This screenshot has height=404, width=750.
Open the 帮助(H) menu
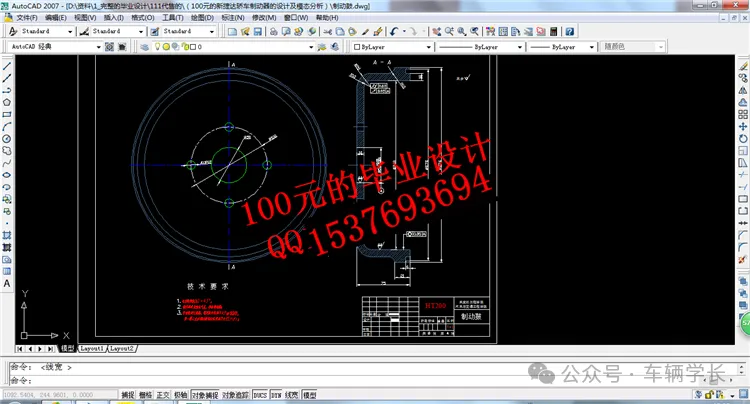327,18
